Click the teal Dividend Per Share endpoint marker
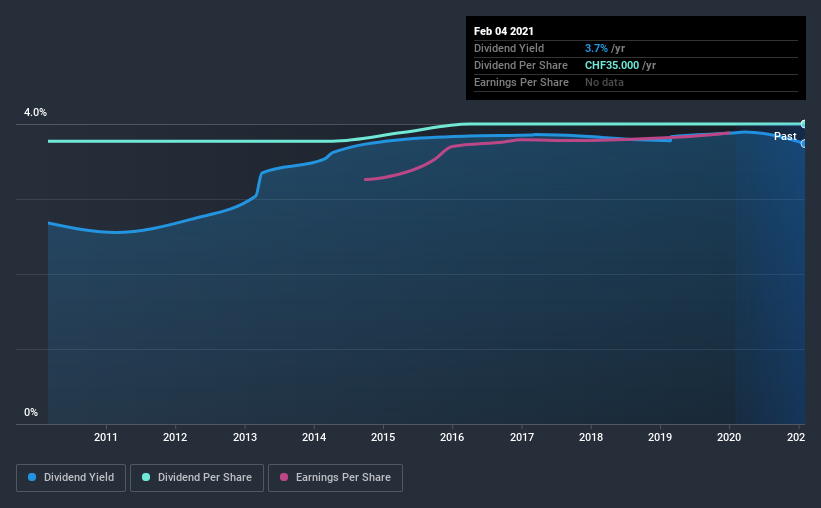Image resolution: width=821 pixels, height=508 pixels. [x=804, y=124]
